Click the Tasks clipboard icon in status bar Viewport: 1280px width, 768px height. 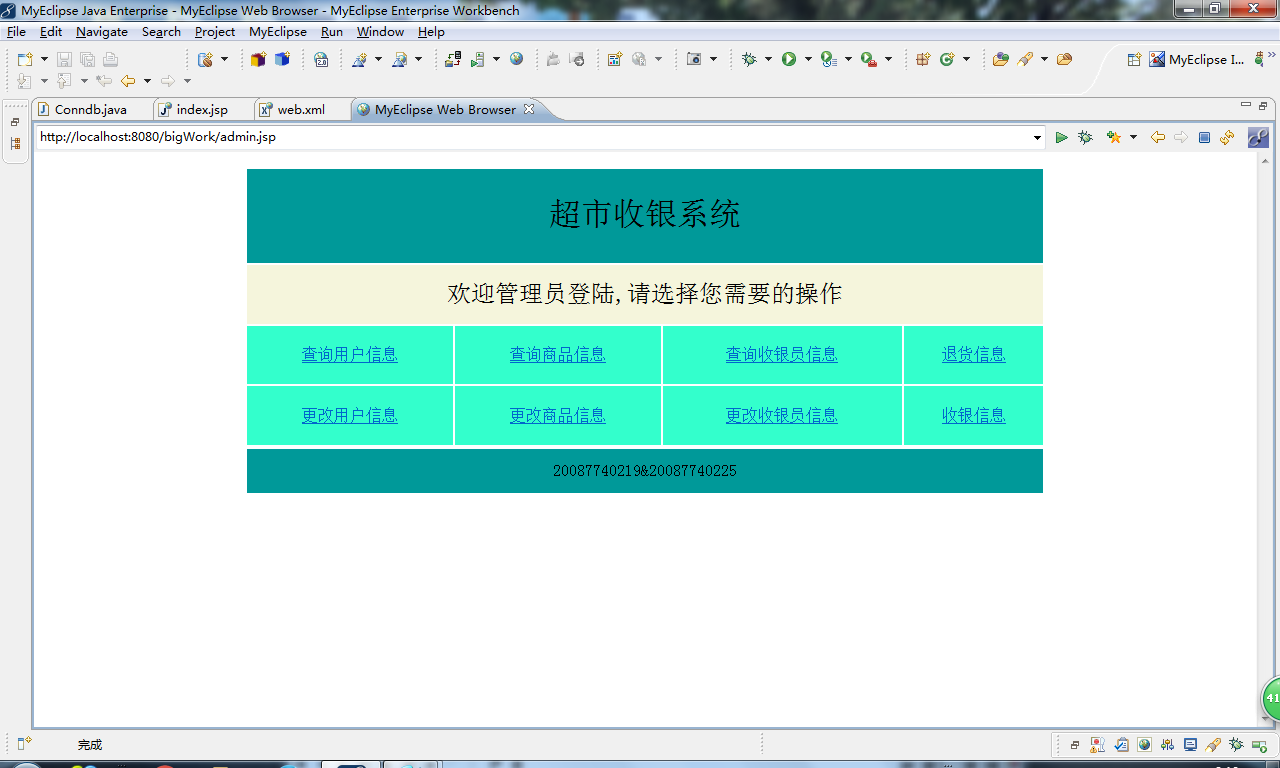pyautogui.click(x=1121, y=744)
